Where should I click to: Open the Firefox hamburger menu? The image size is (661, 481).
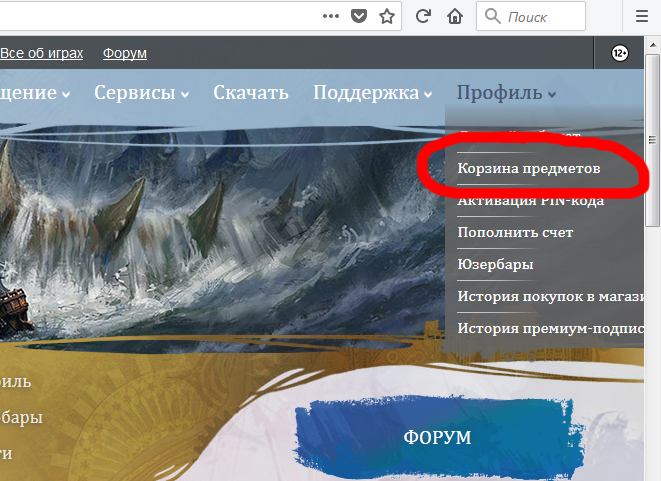coord(642,16)
